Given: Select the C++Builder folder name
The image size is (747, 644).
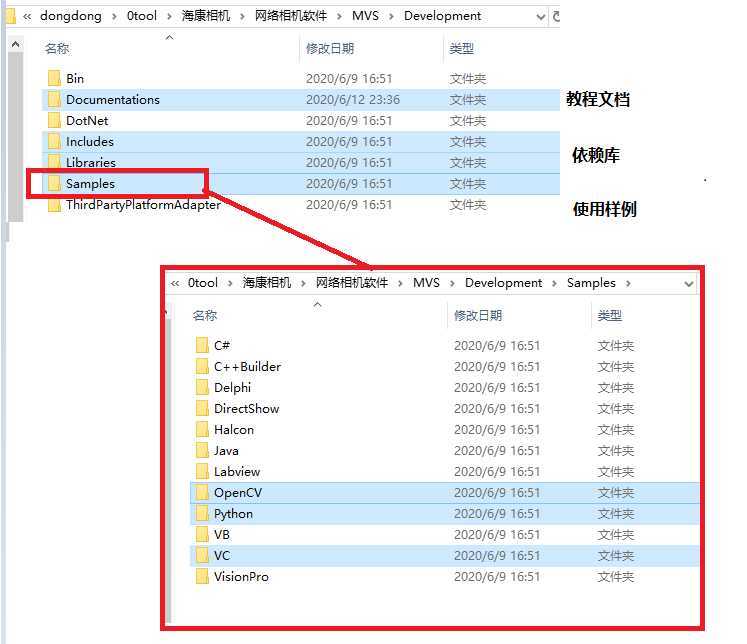Looking at the screenshot, I should [247, 367].
